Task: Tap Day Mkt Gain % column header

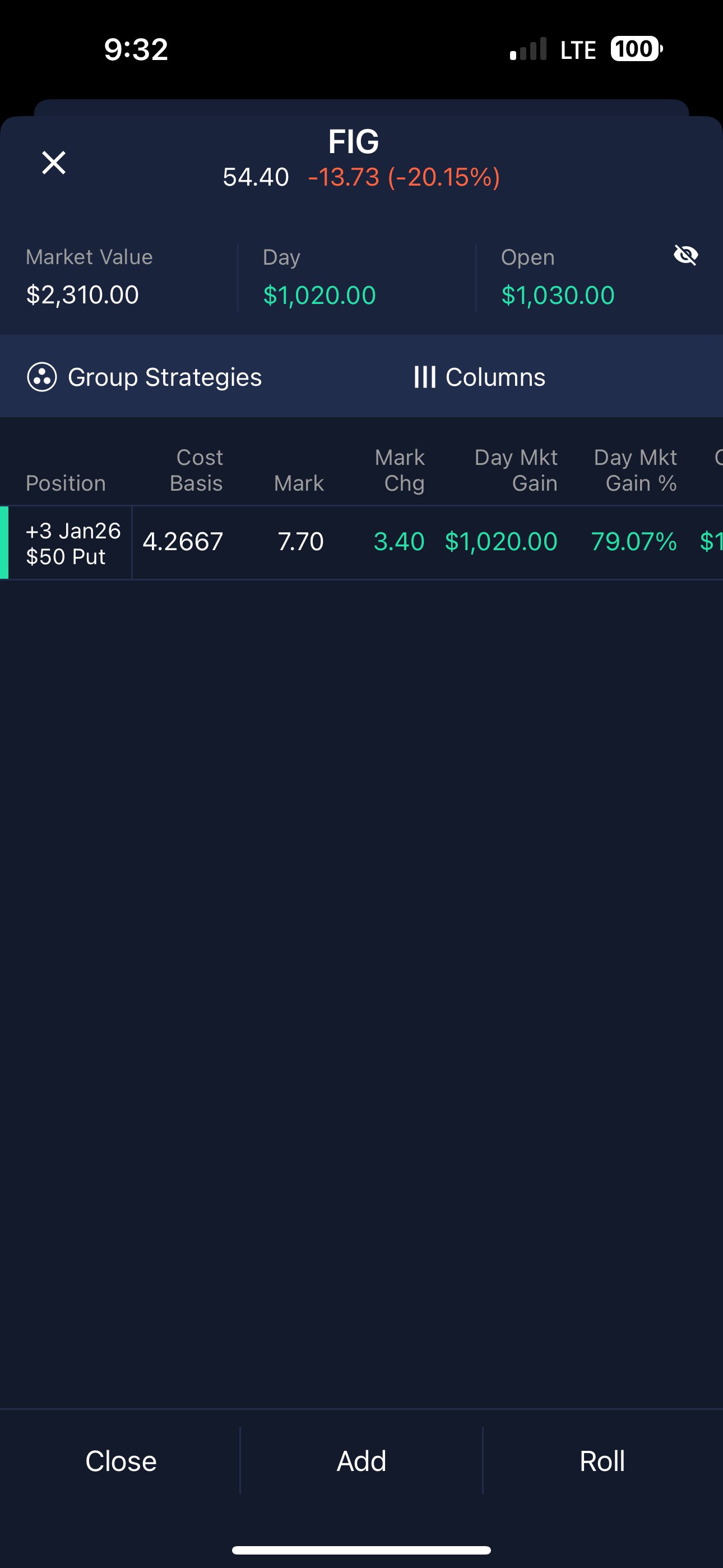Action: coord(635,470)
